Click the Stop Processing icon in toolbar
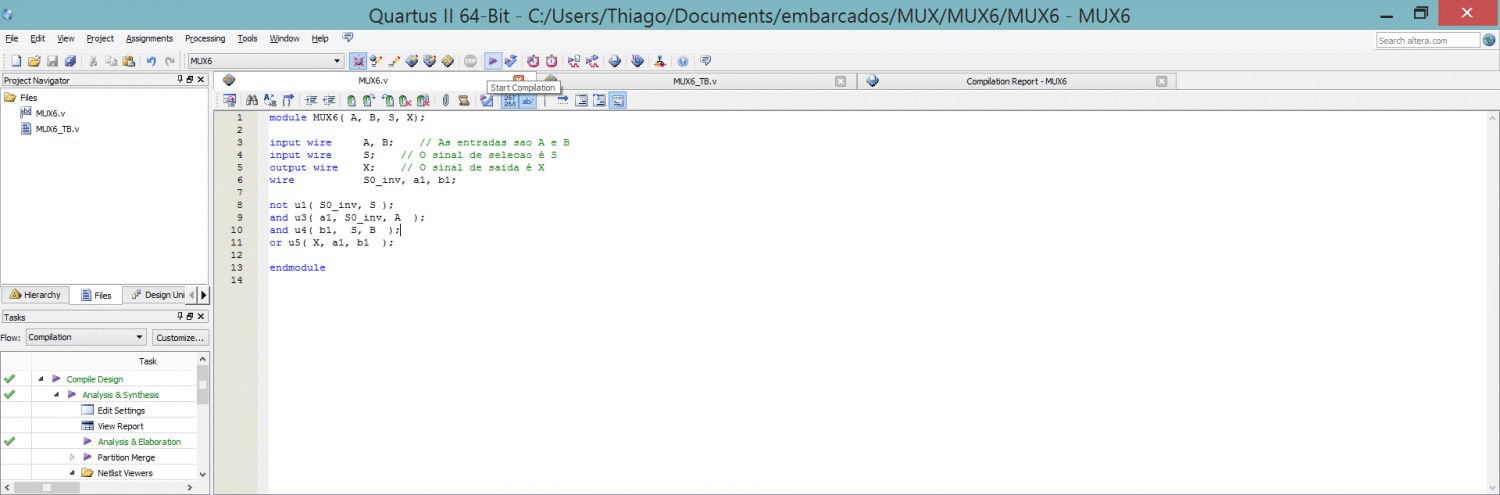This screenshot has height=495, width=1500. point(470,61)
